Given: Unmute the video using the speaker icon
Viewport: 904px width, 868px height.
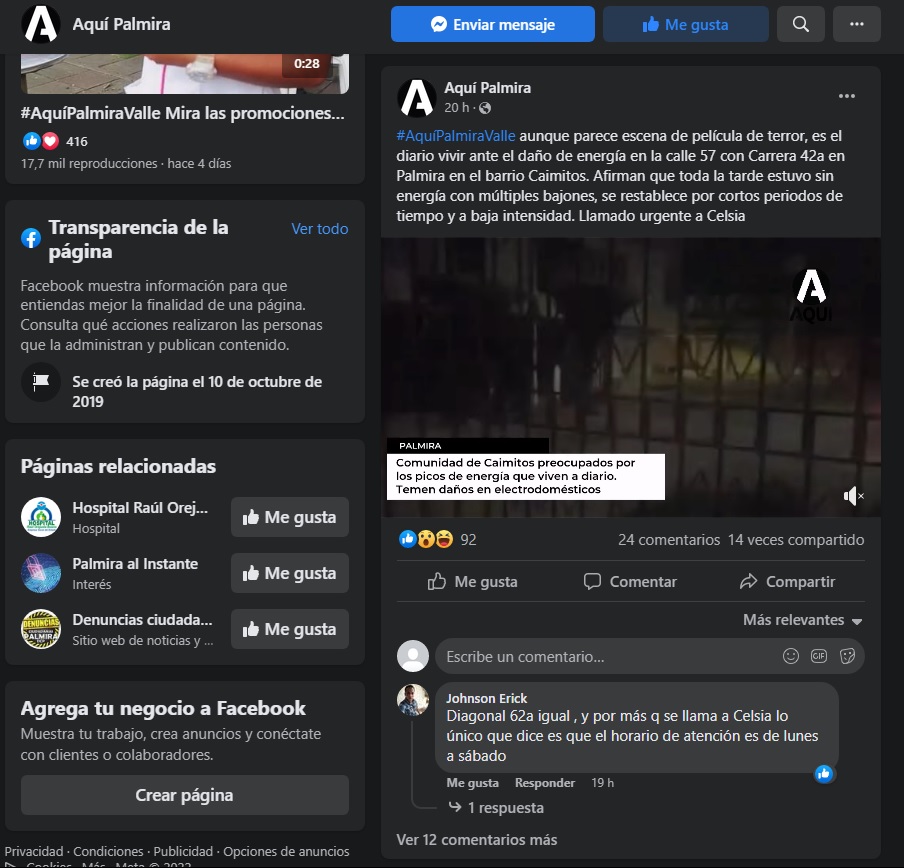Looking at the screenshot, I should click(x=853, y=496).
